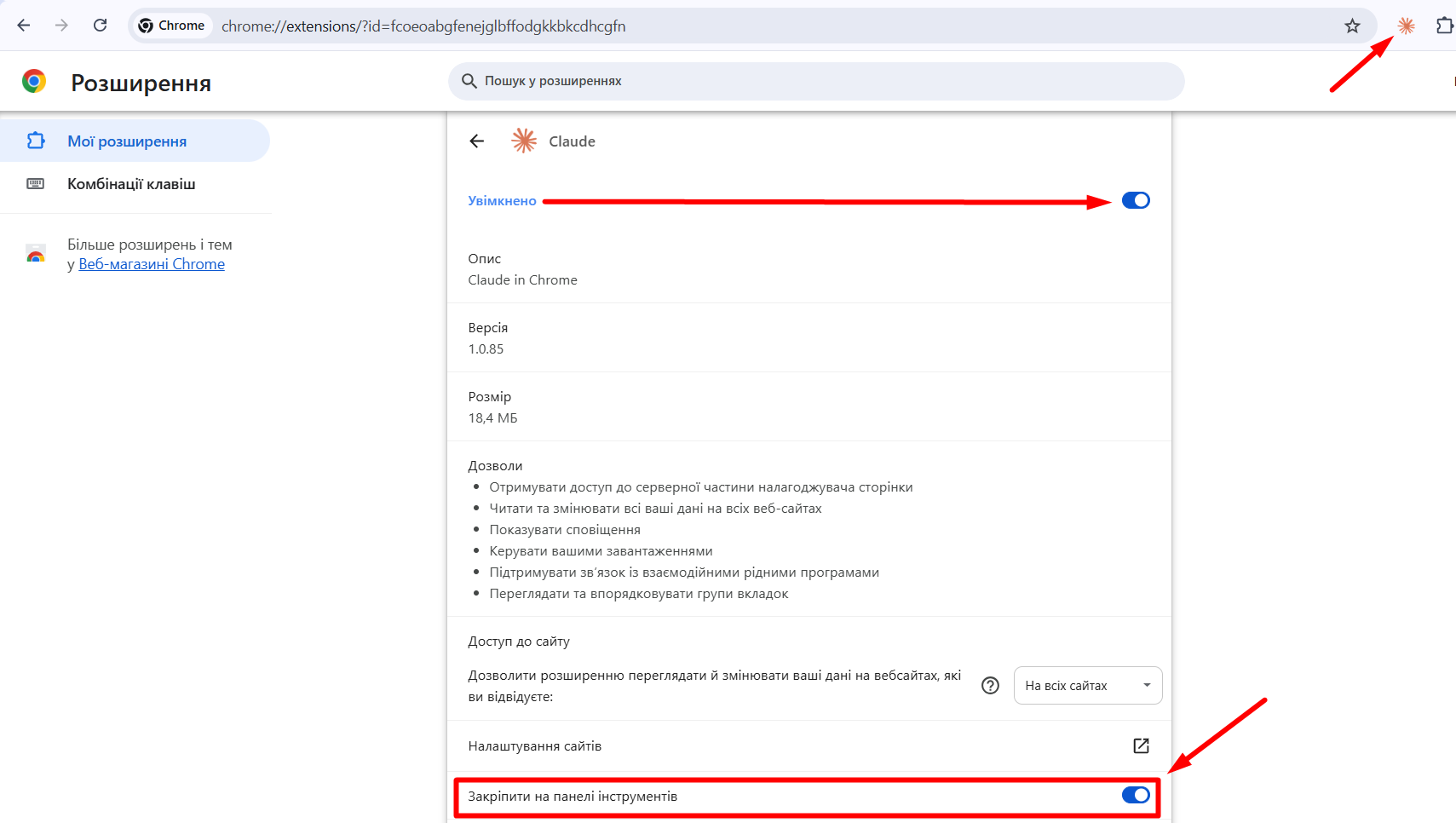
Task: Focus the Пошук у розширеннях field
Action: (816, 81)
